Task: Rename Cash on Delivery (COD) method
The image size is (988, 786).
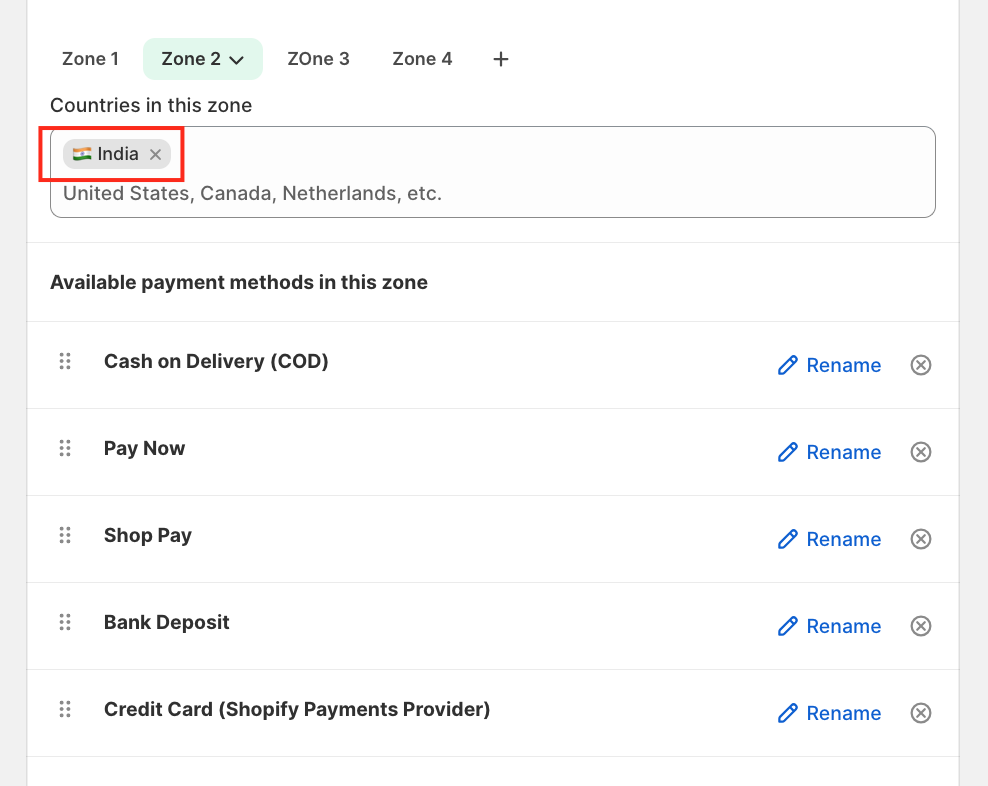Action: 829,365
